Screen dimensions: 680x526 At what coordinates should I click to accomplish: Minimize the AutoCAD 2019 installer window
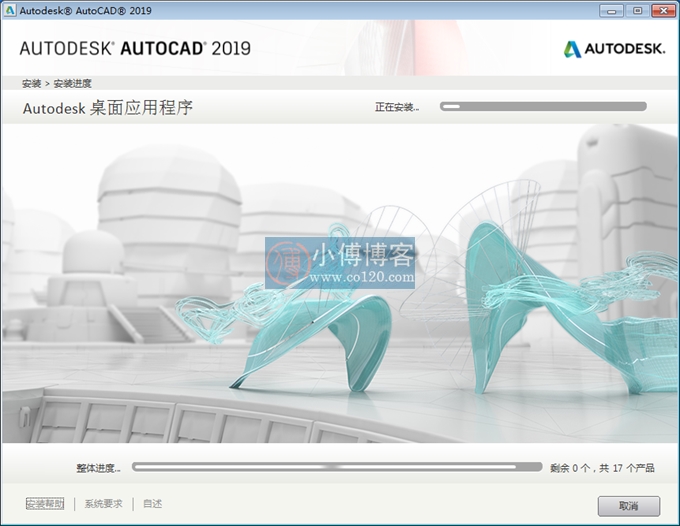(x=611, y=11)
